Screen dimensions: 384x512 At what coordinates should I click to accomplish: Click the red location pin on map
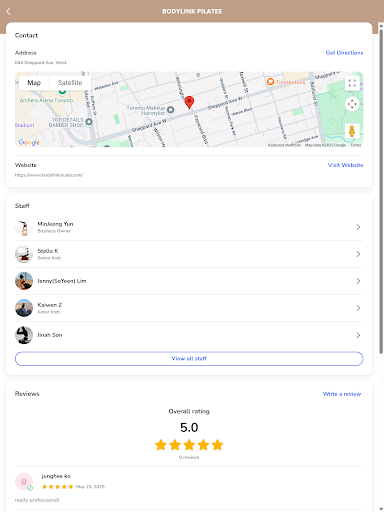(189, 102)
